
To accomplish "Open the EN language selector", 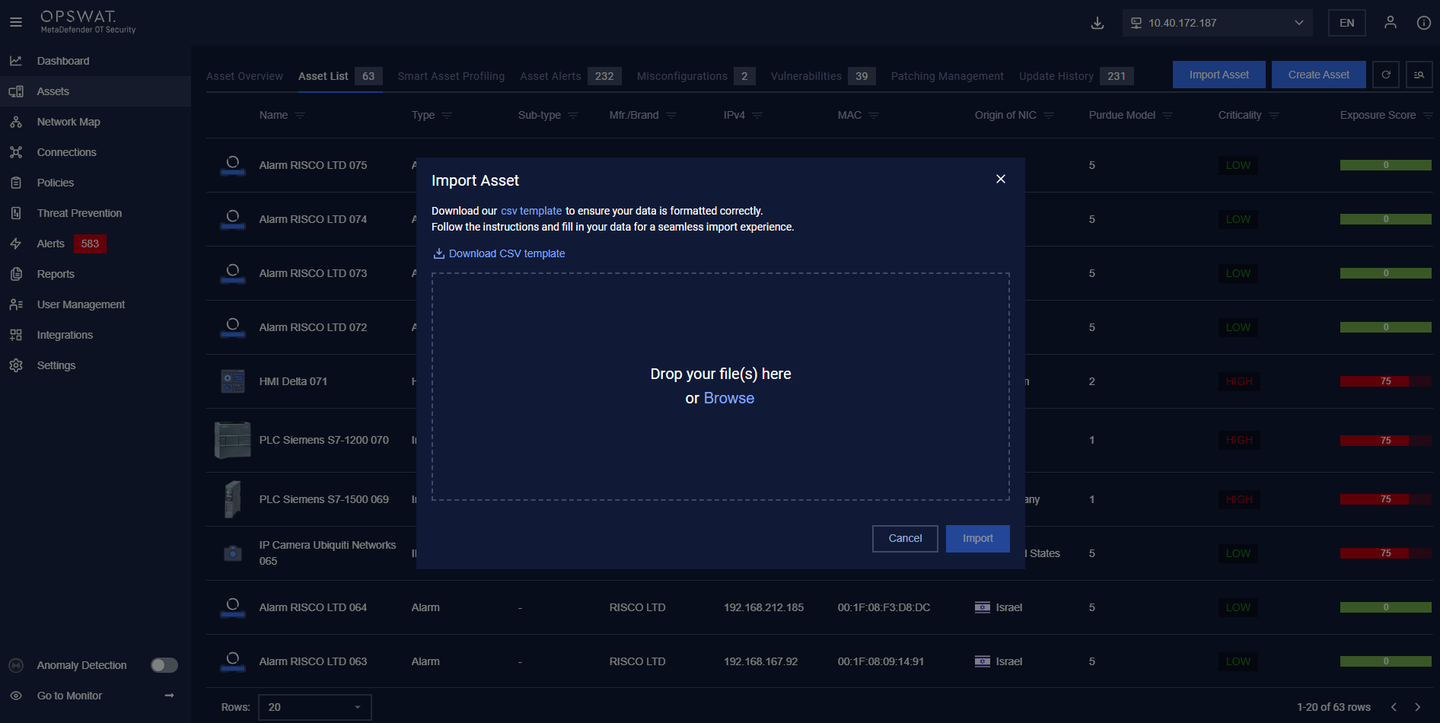I will pos(1347,23).
